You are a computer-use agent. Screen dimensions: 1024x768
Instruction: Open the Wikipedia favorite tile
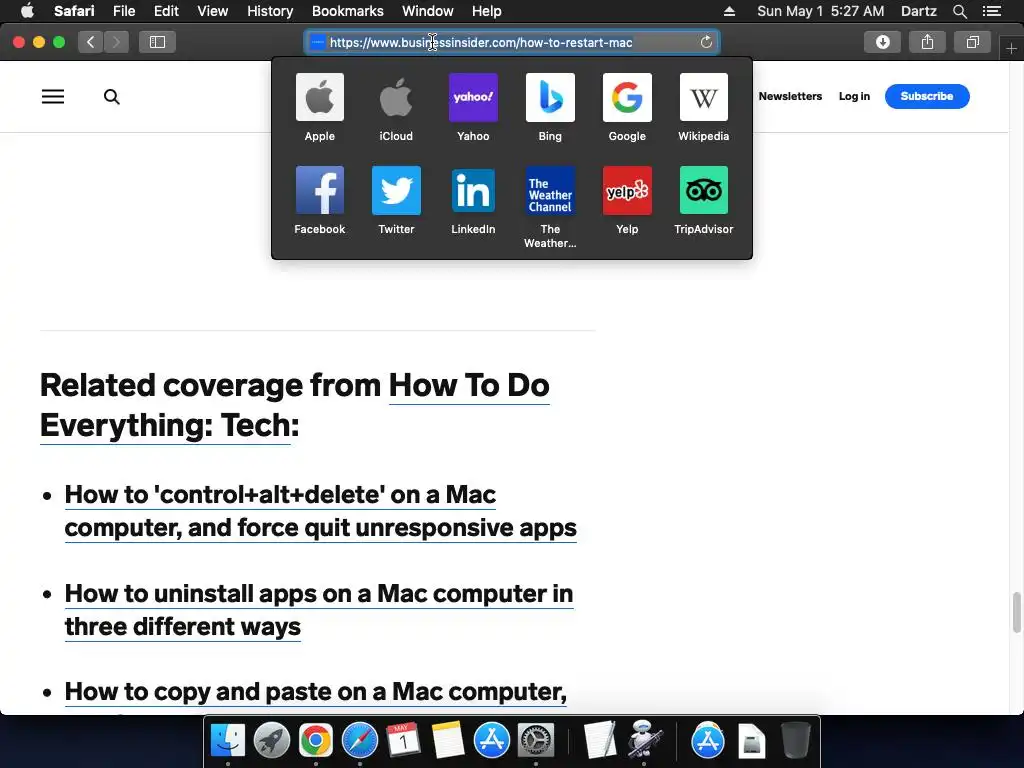coord(703,108)
